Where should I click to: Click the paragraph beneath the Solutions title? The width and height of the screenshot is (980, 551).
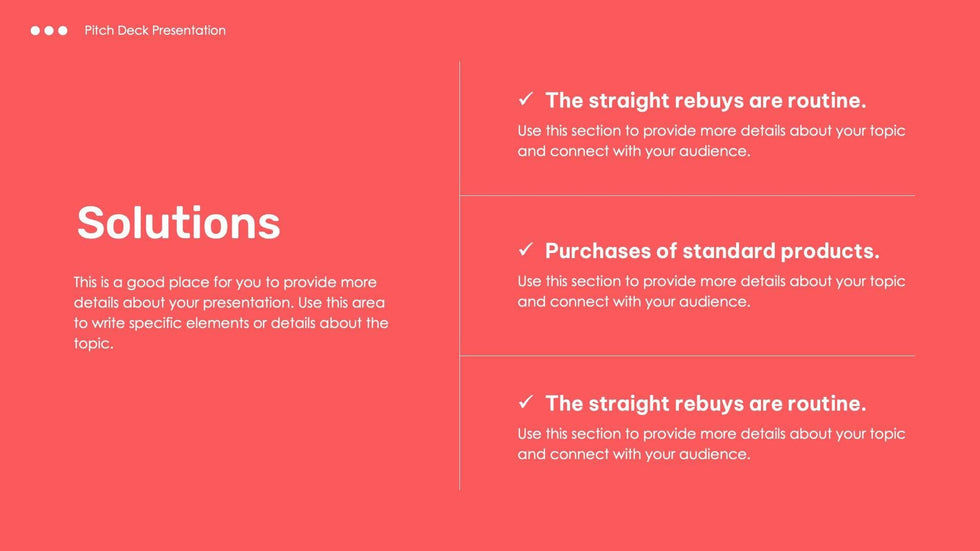click(230, 313)
